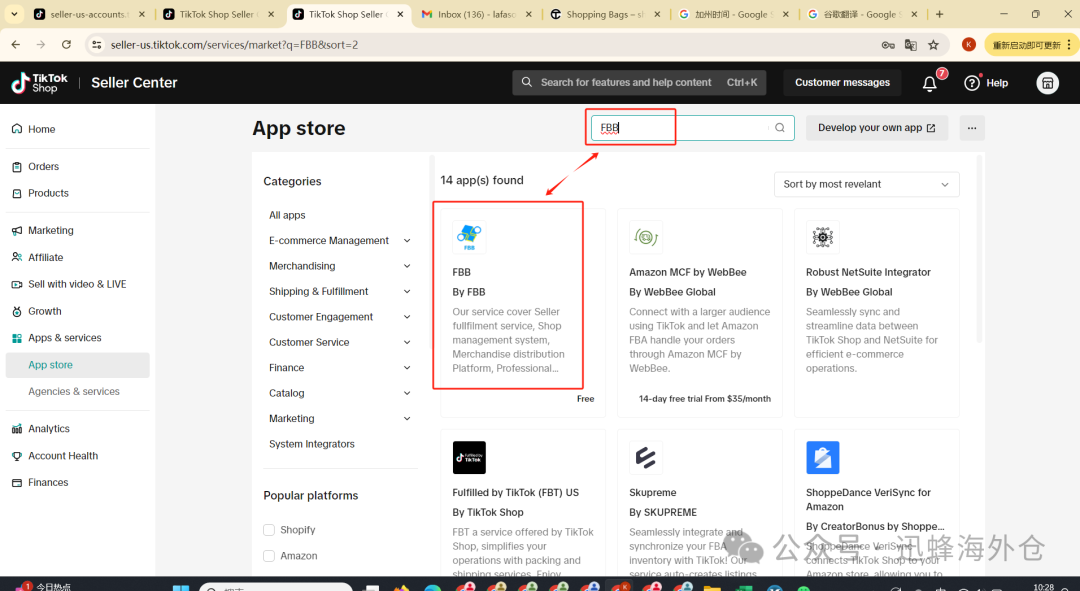Open Customer messages button
Viewport: 1080px width, 591px height.
pyautogui.click(x=842, y=83)
